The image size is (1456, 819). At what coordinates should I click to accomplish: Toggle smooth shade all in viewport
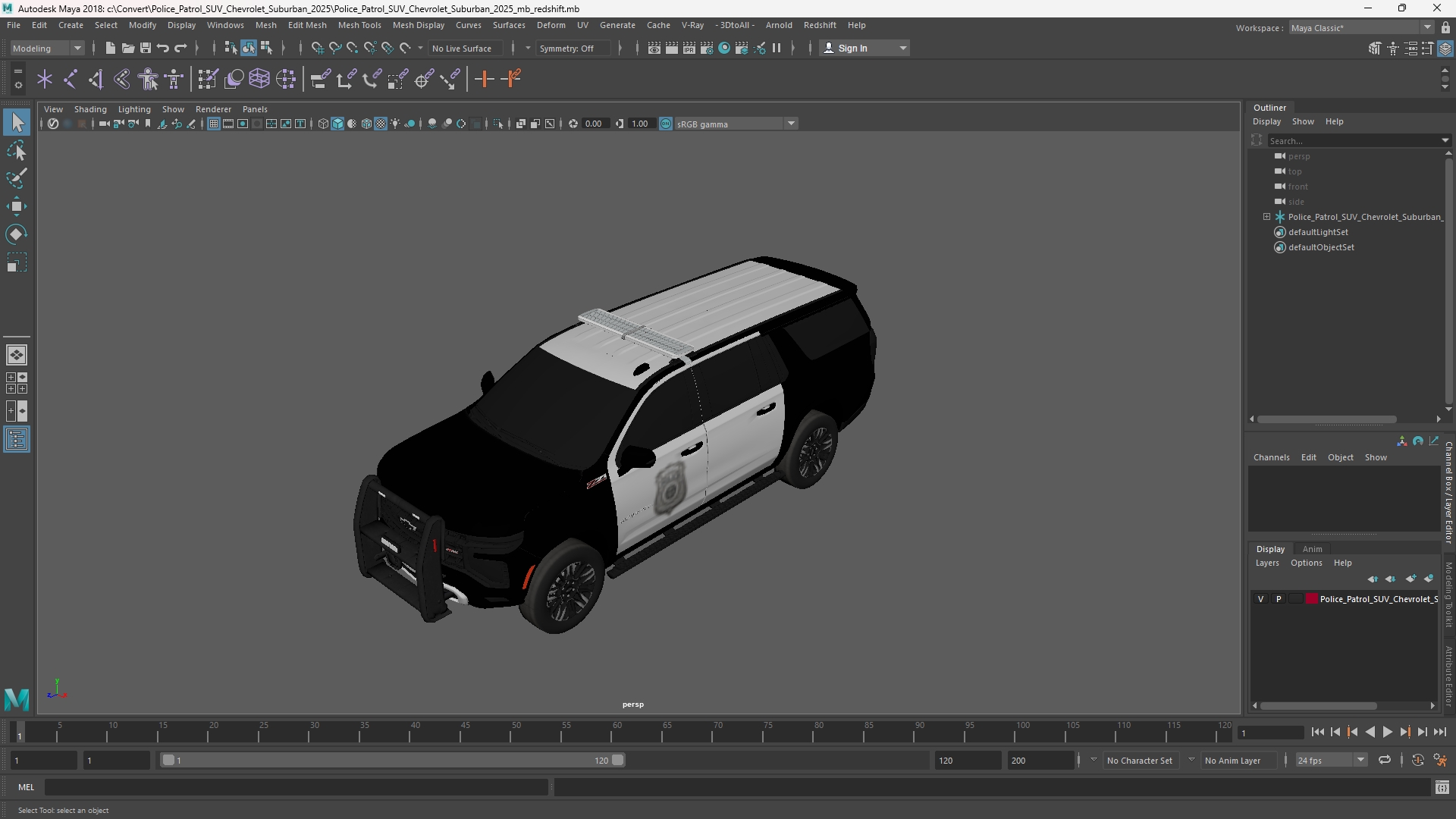pyautogui.click(x=337, y=124)
